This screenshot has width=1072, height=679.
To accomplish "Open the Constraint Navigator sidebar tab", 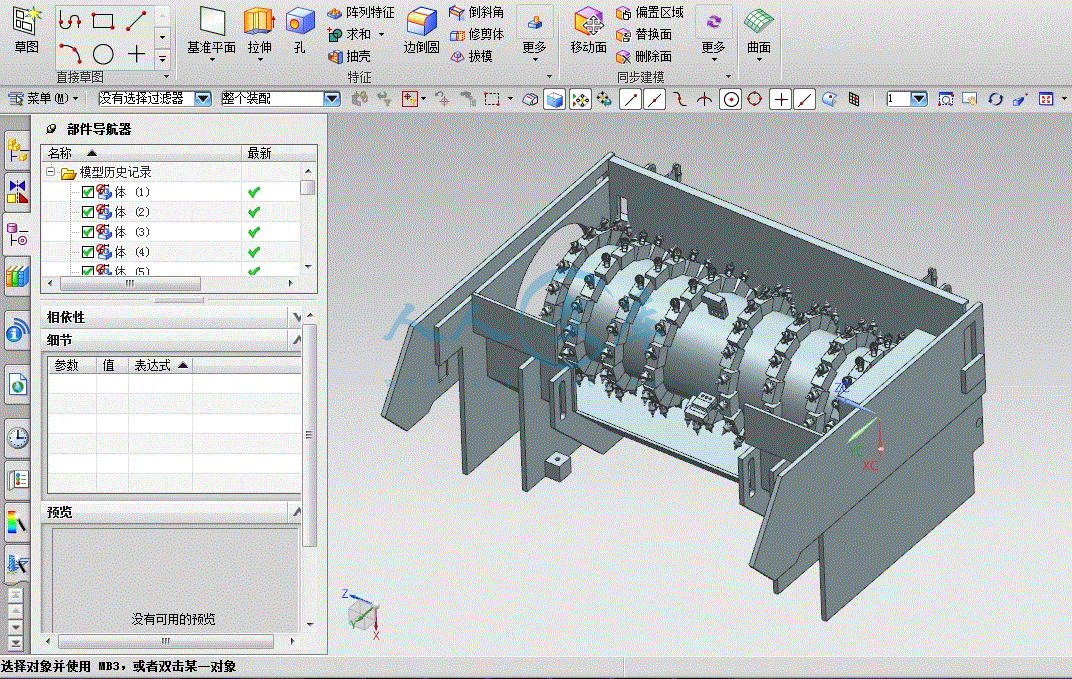I will (17, 191).
